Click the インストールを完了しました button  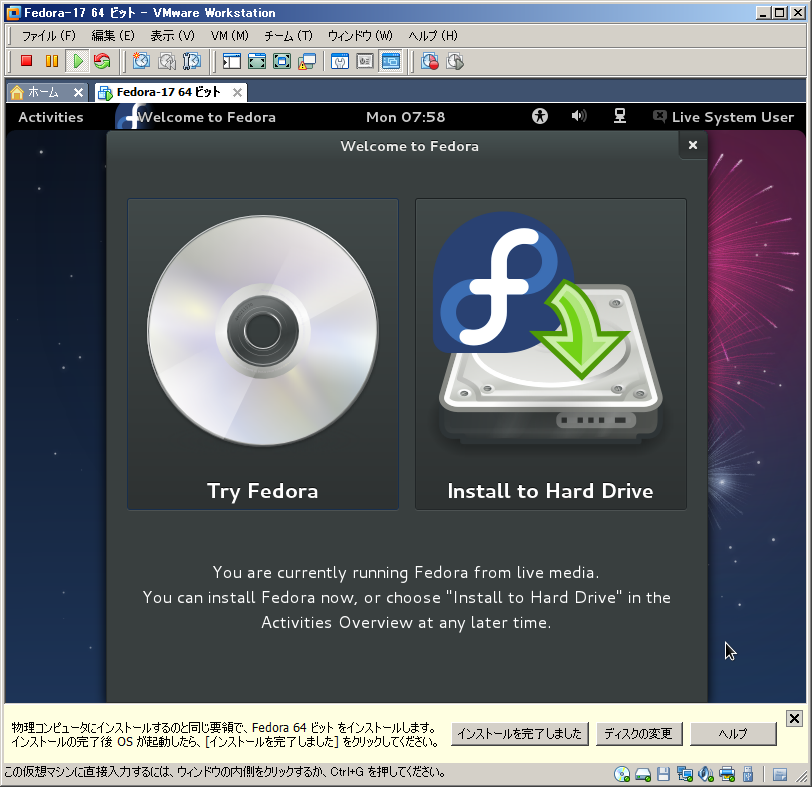[x=519, y=734]
